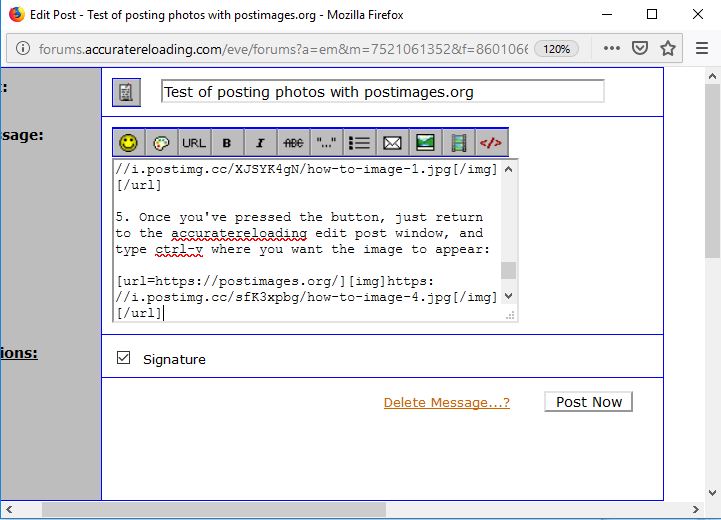Insert a quote block tag
The image size is (721, 520).
326,143
